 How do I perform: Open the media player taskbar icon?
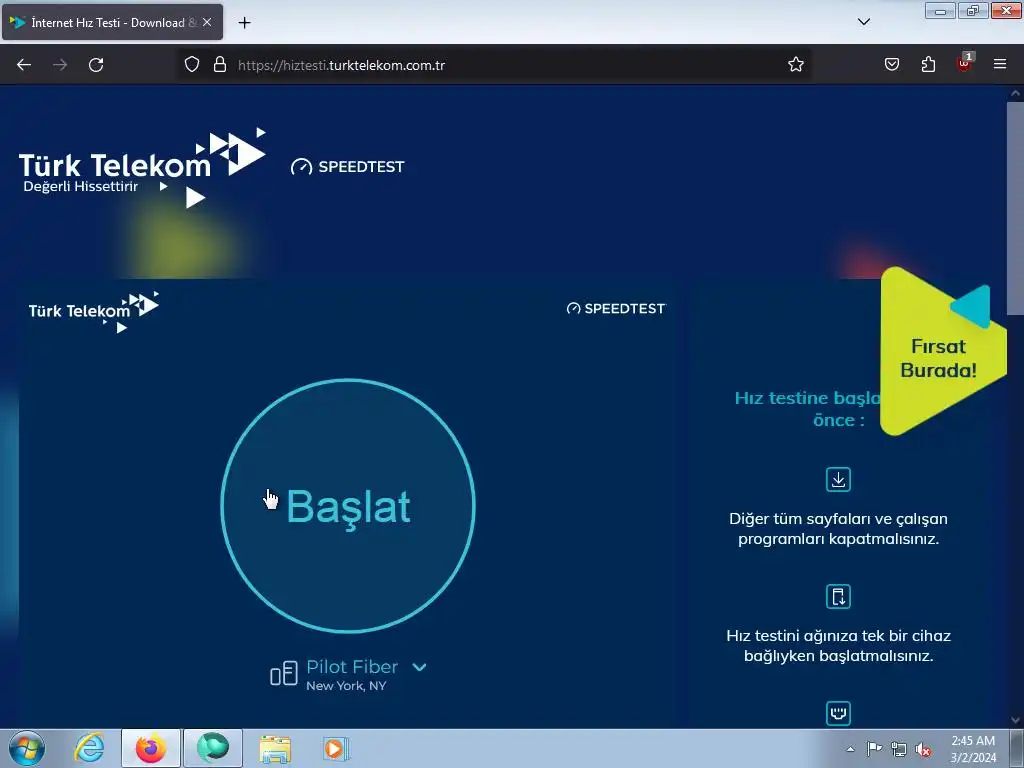click(337, 749)
